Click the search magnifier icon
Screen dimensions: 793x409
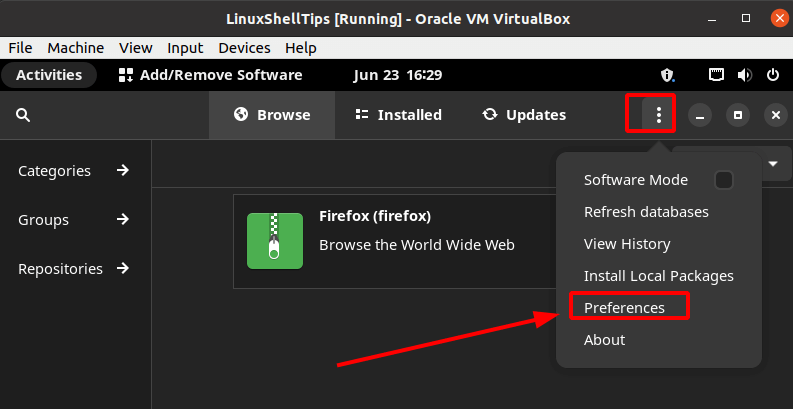click(23, 116)
